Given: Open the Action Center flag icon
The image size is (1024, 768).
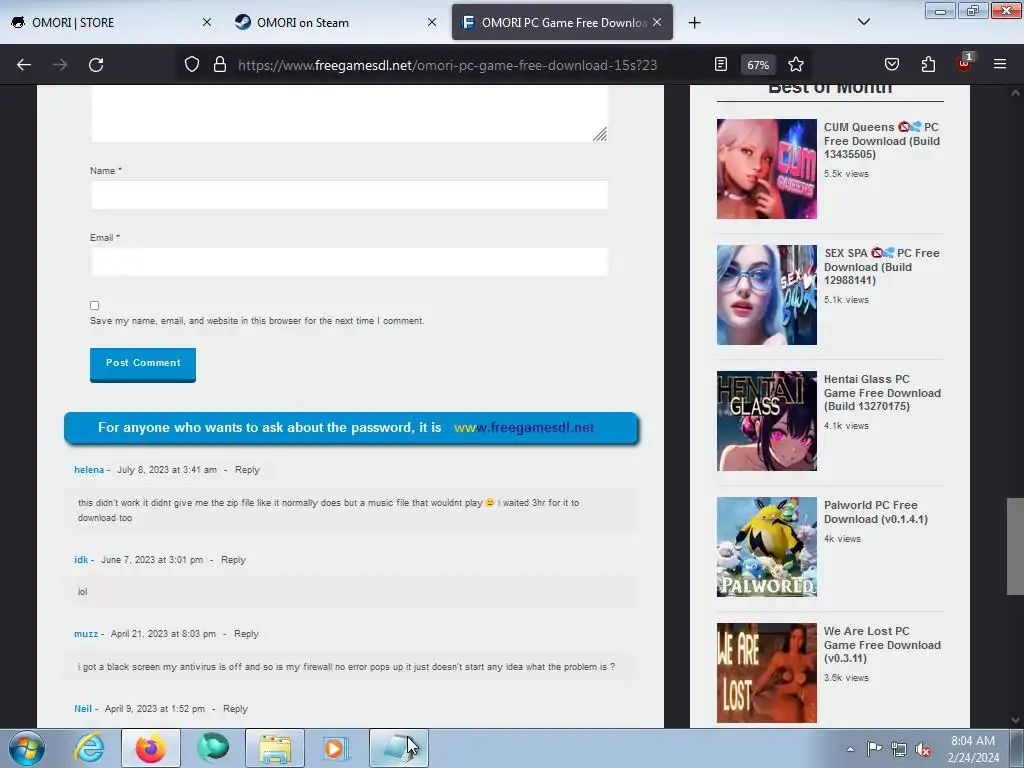Looking at the screenshot, I should tap(874, 749).
